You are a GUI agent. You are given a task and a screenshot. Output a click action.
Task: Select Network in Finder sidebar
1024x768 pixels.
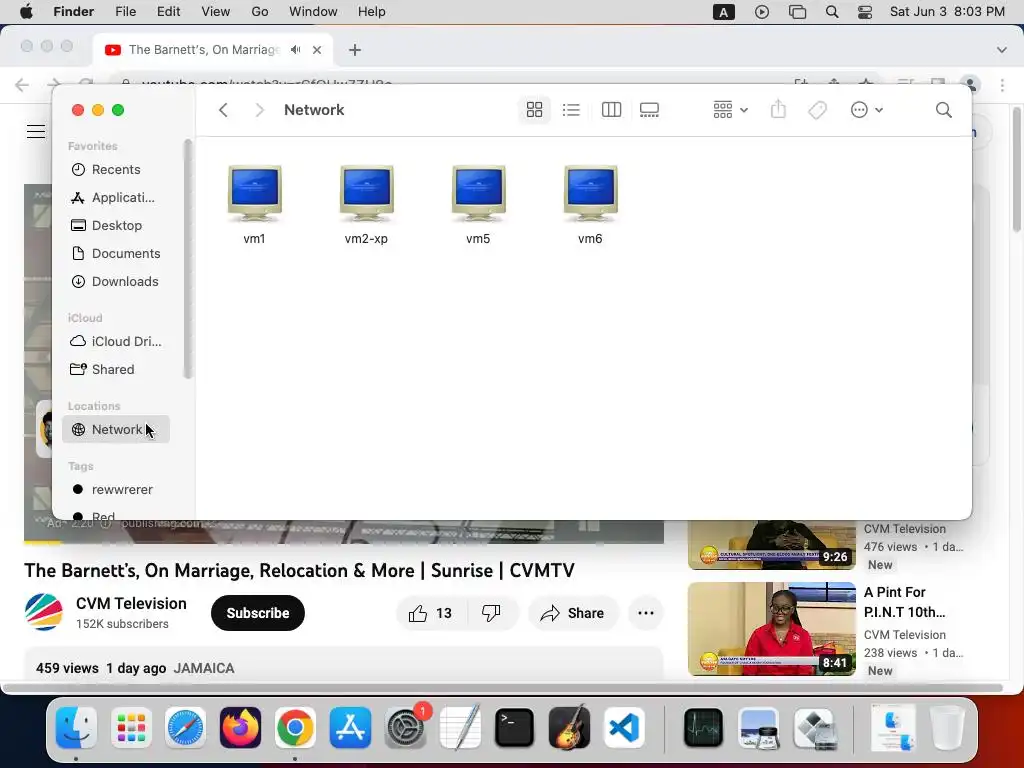[116, 429]
